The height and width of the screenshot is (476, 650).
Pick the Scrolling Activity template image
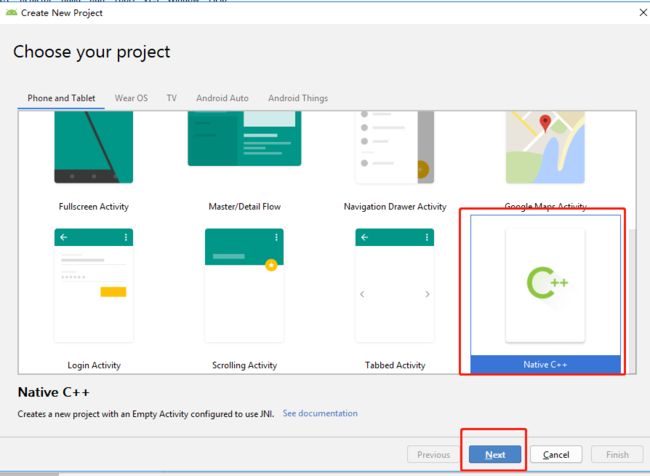click(244, 285)
